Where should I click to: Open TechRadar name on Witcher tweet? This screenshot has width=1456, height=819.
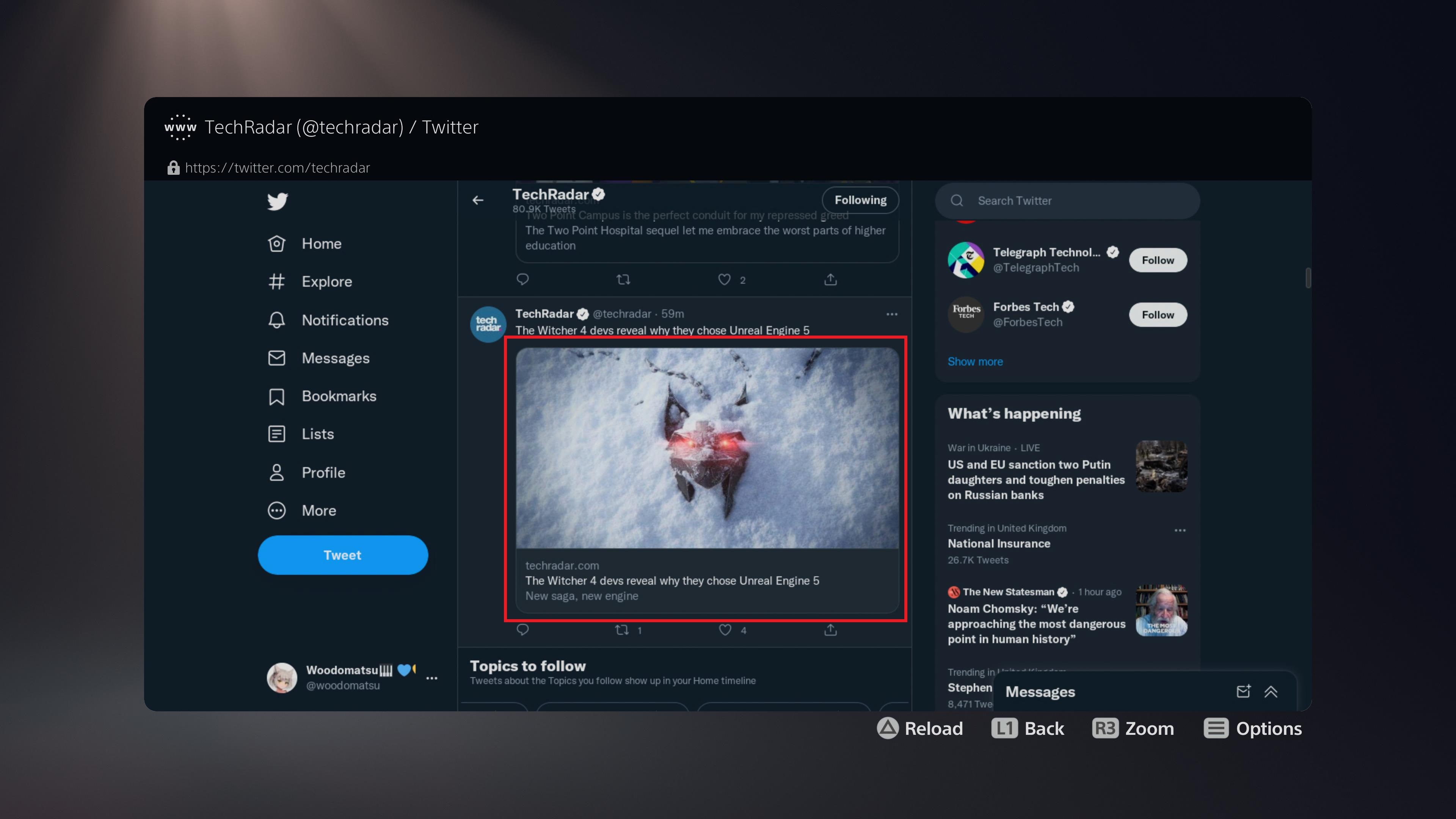coord(544,314)
